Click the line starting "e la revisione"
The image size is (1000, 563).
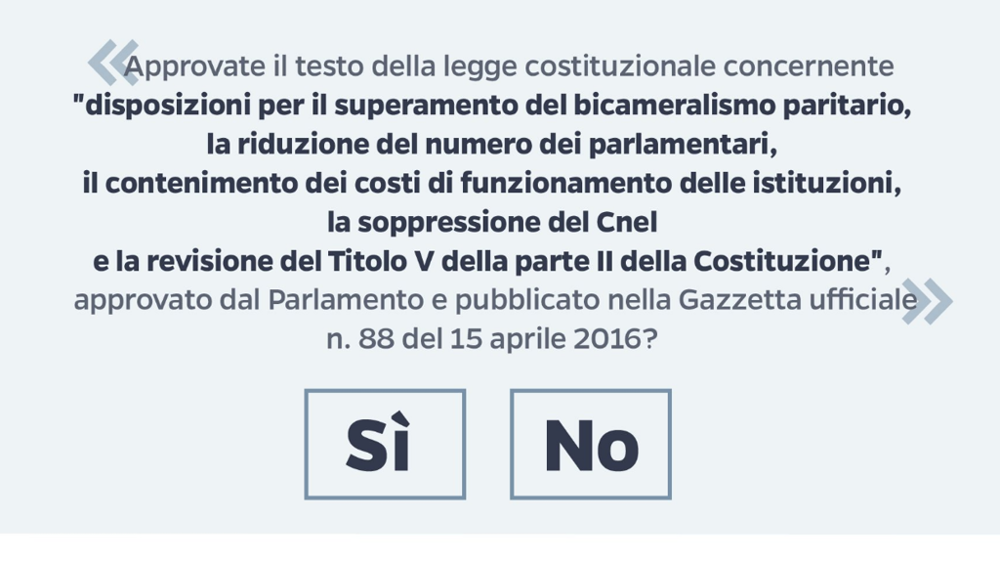tap(490, 262)
